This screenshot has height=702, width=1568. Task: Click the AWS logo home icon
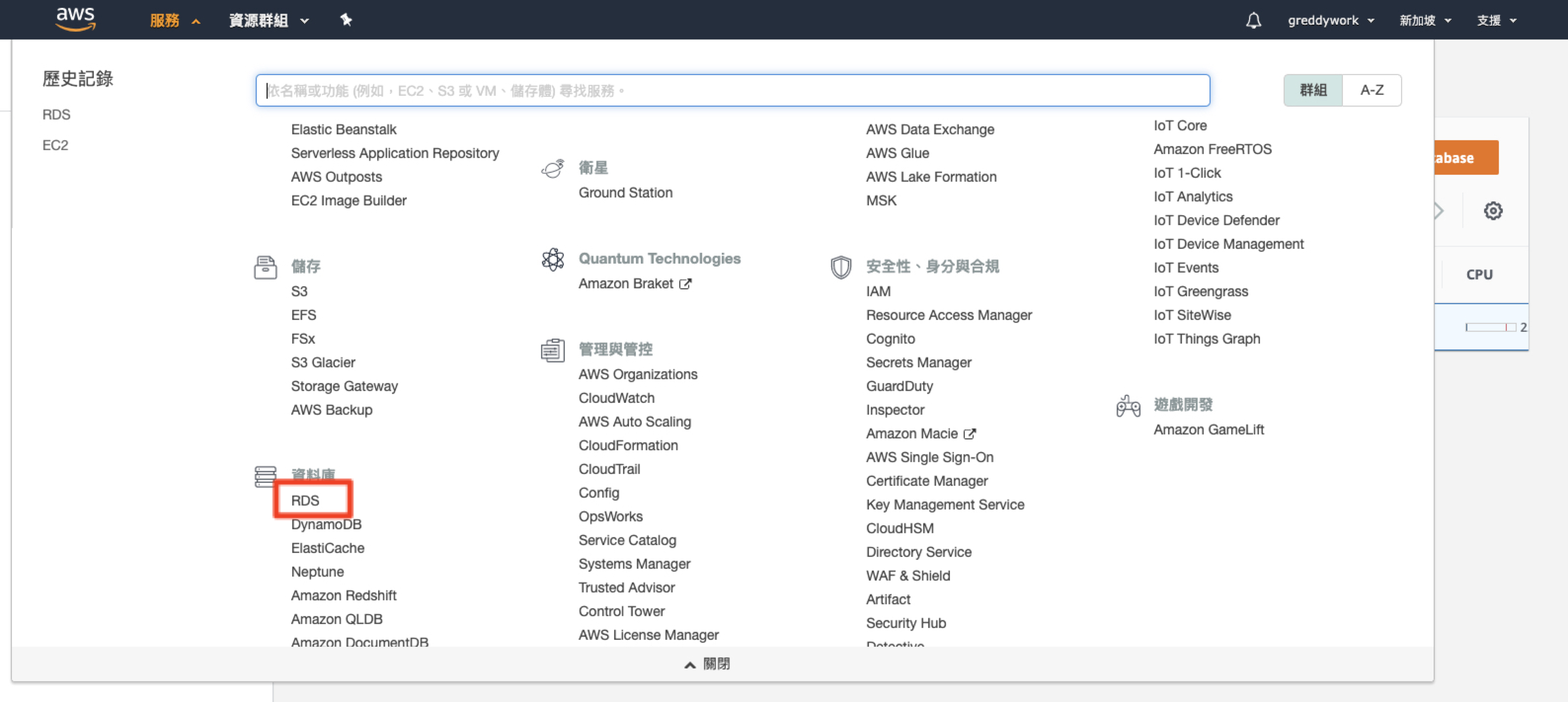[75, 19]
